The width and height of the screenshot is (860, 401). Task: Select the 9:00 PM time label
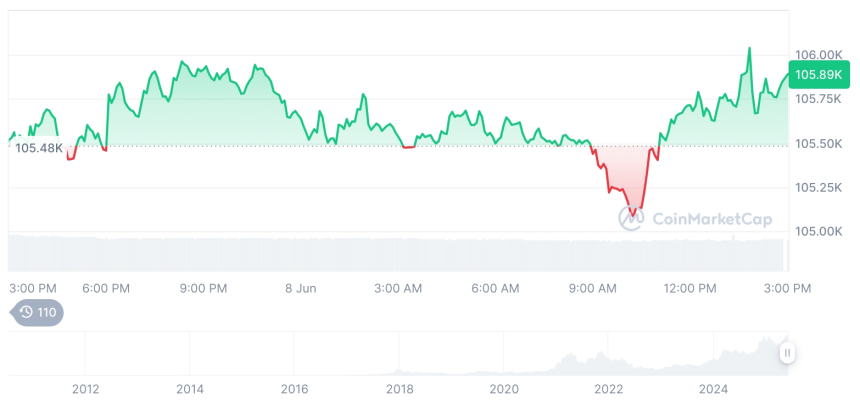click(204, 288)
